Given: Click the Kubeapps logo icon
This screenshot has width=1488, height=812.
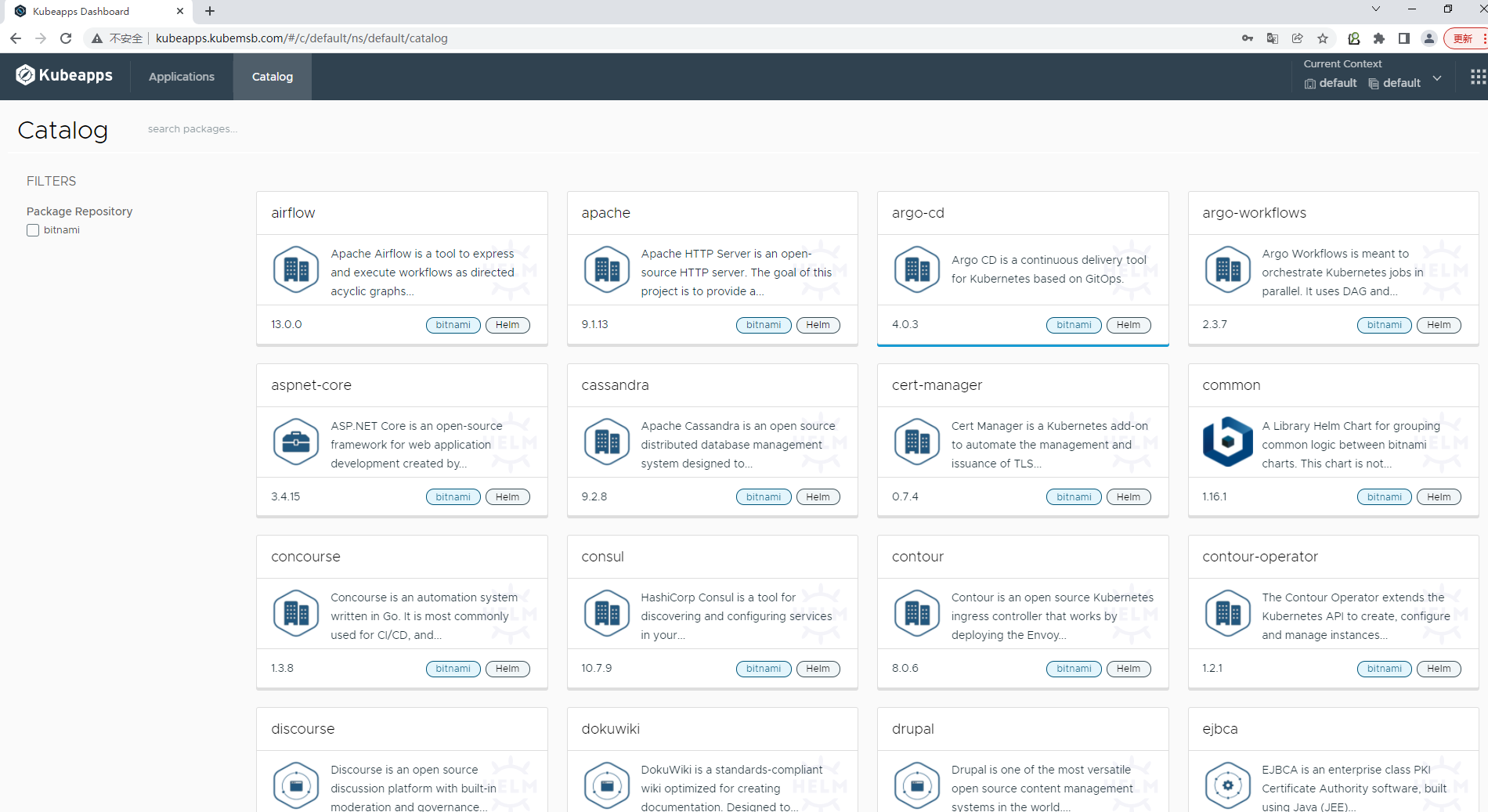Looking at the screenshot, I should pos(25,75).
